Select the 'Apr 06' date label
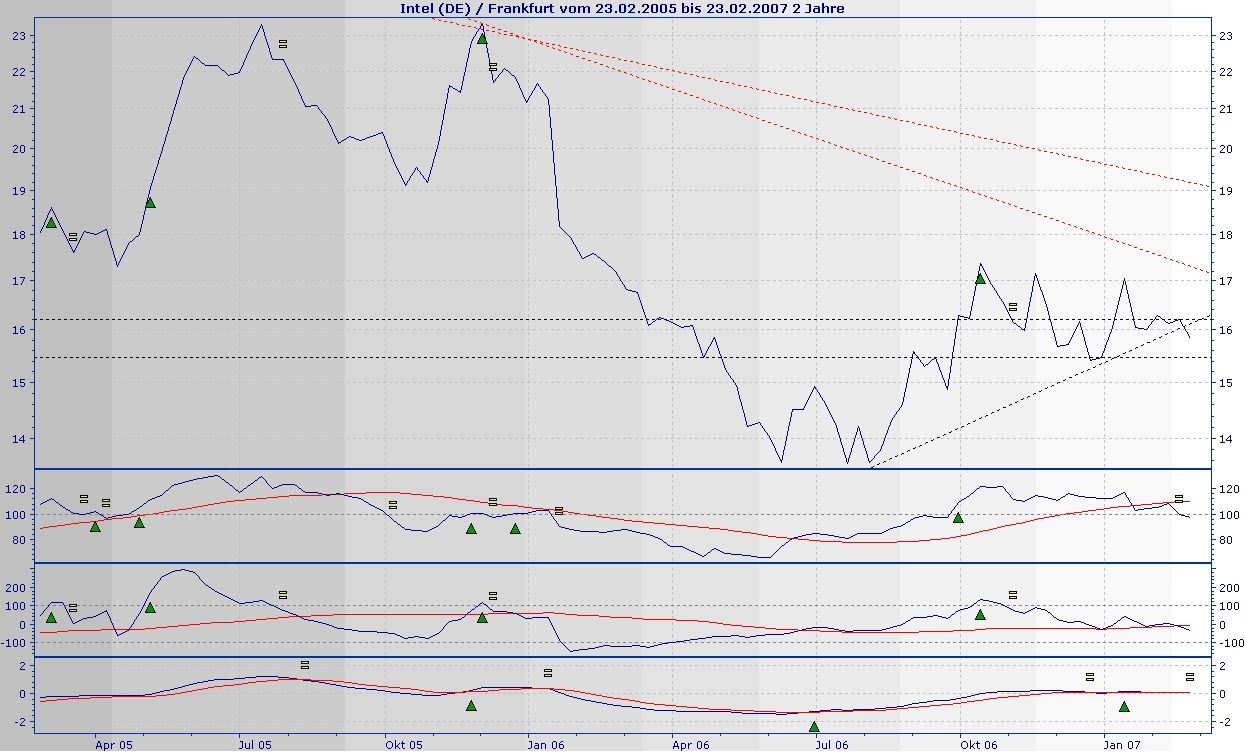 point(691,744)
